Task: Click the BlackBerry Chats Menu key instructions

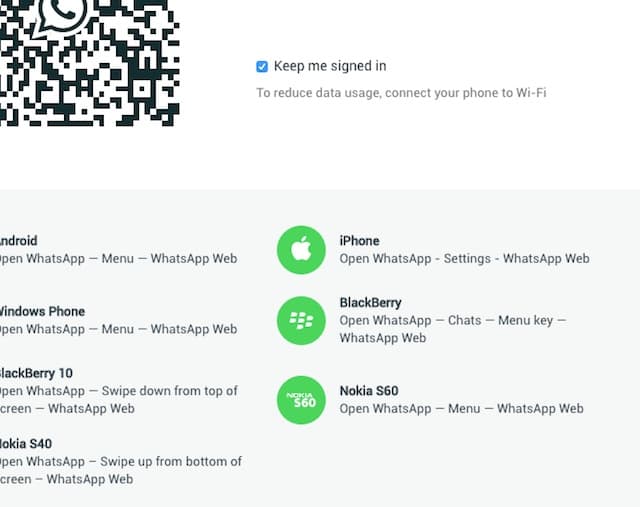Action: (453, 329)
